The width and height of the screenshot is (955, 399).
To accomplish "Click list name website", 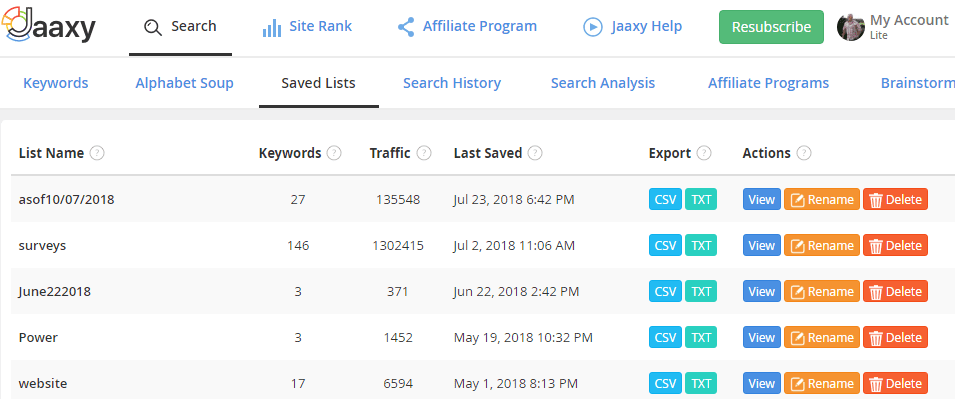I will pyautogui.click(x=43, y=383).
